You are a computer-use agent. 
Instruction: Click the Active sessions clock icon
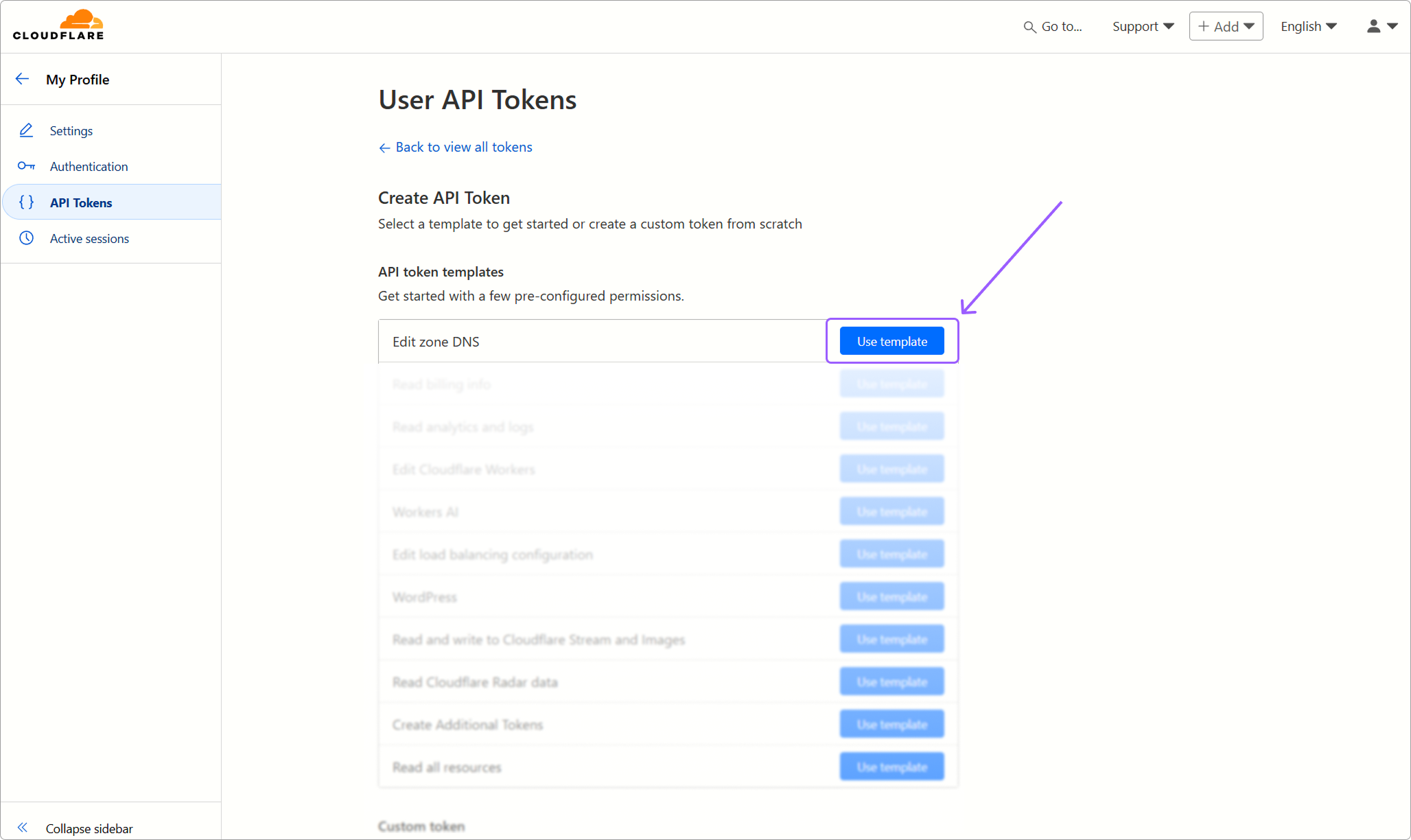click(26, 238)
